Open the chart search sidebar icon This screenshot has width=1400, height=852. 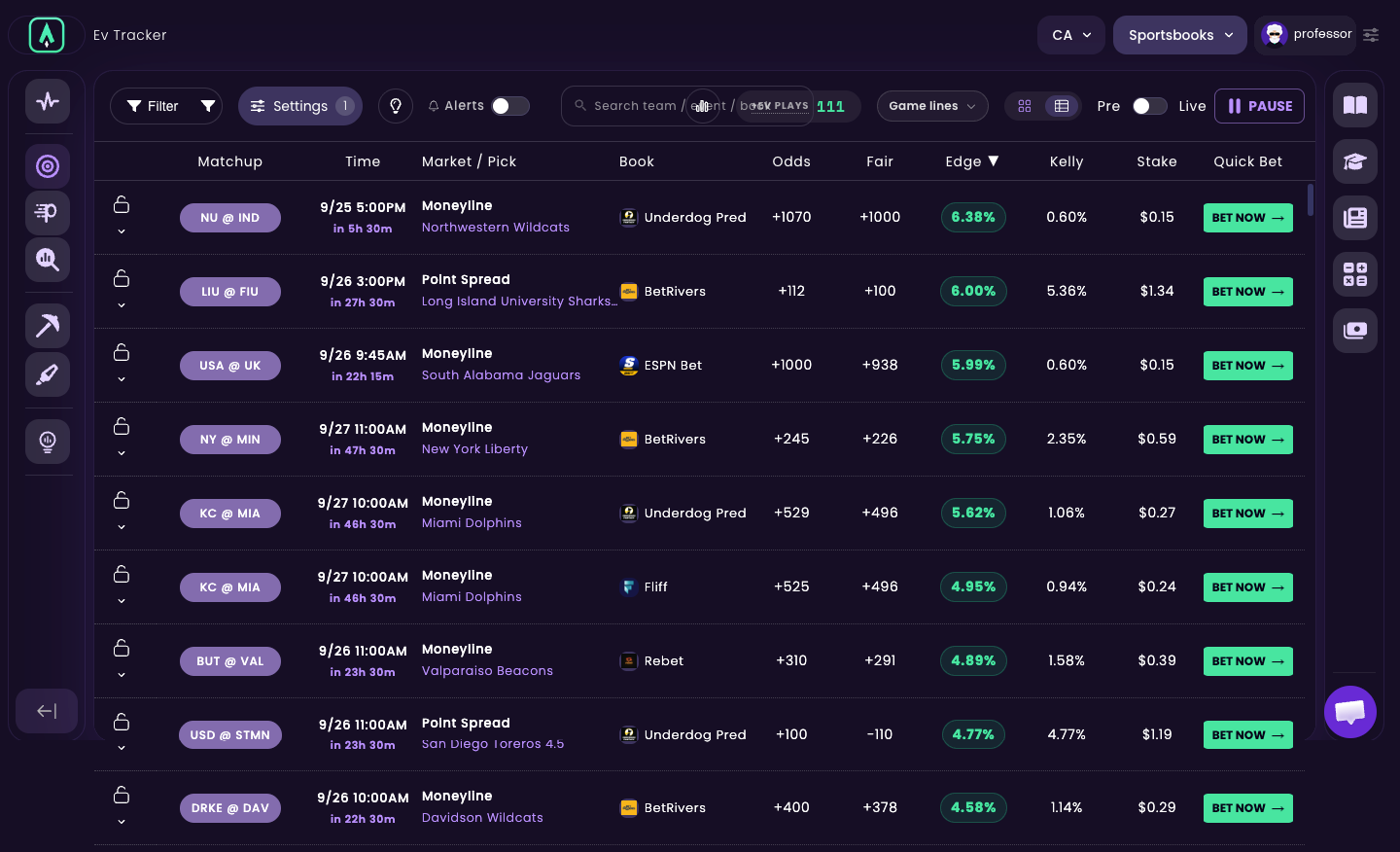pyautogui.click(x=48, y=260)
